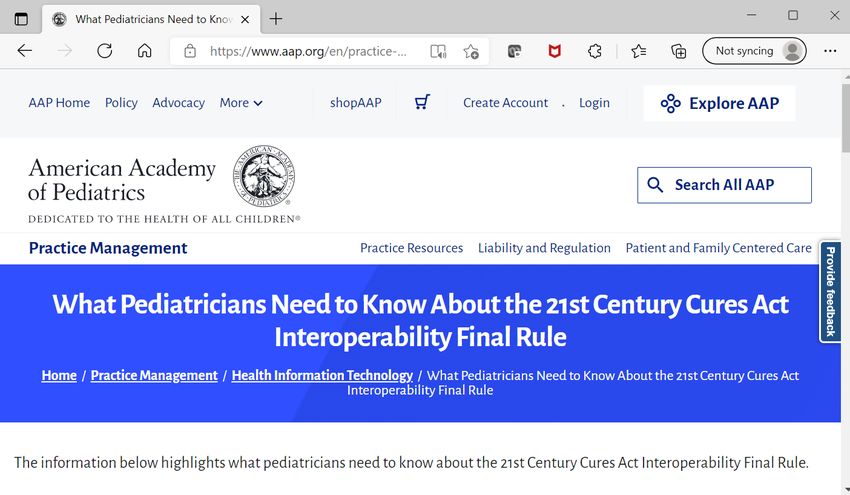Open a new browser tab

pyautogui.click(x=276, y=19)
